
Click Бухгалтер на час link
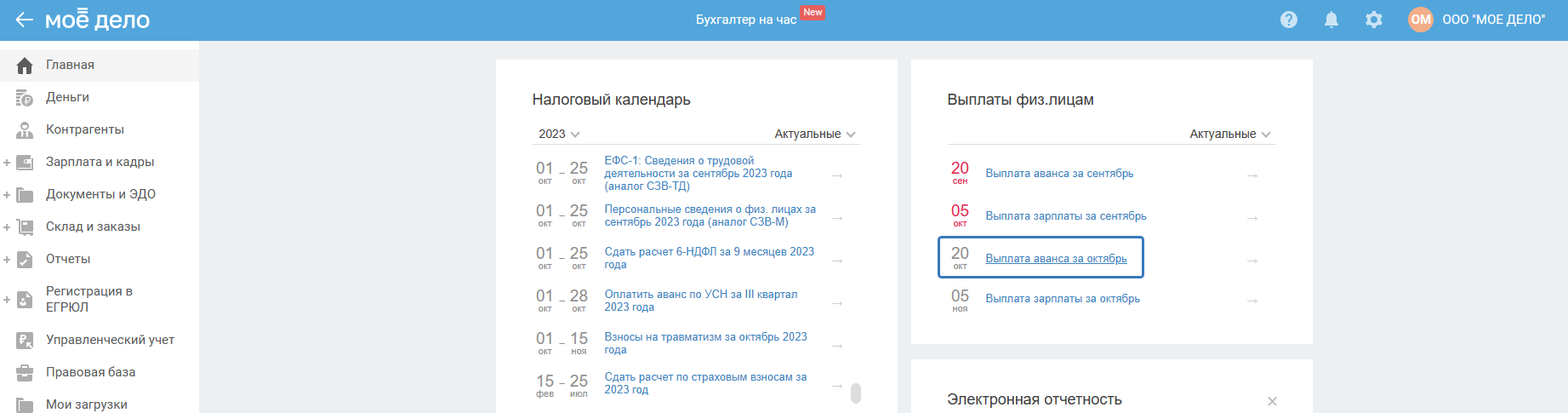click(746, 20)
